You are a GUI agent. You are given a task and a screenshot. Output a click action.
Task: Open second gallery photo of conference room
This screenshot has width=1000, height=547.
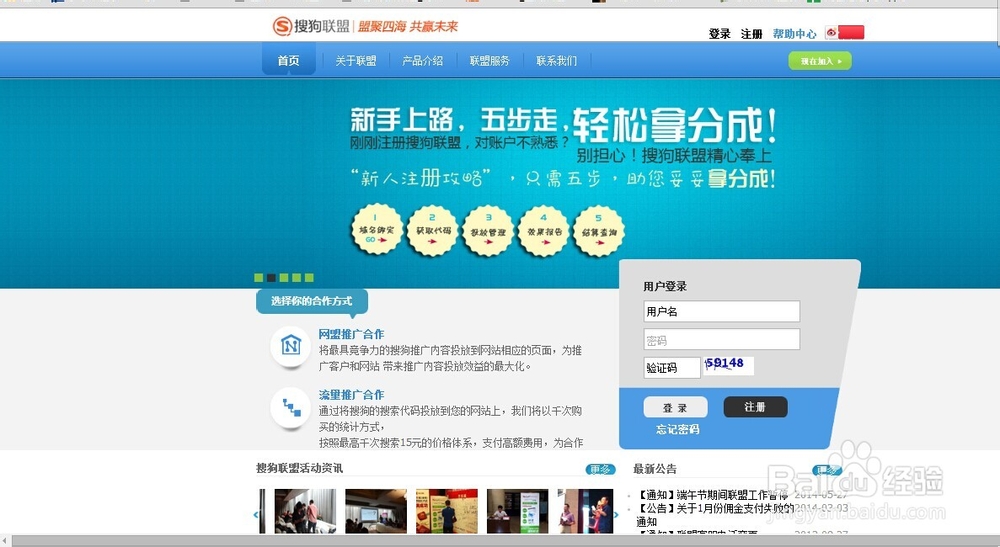point(376,511)
